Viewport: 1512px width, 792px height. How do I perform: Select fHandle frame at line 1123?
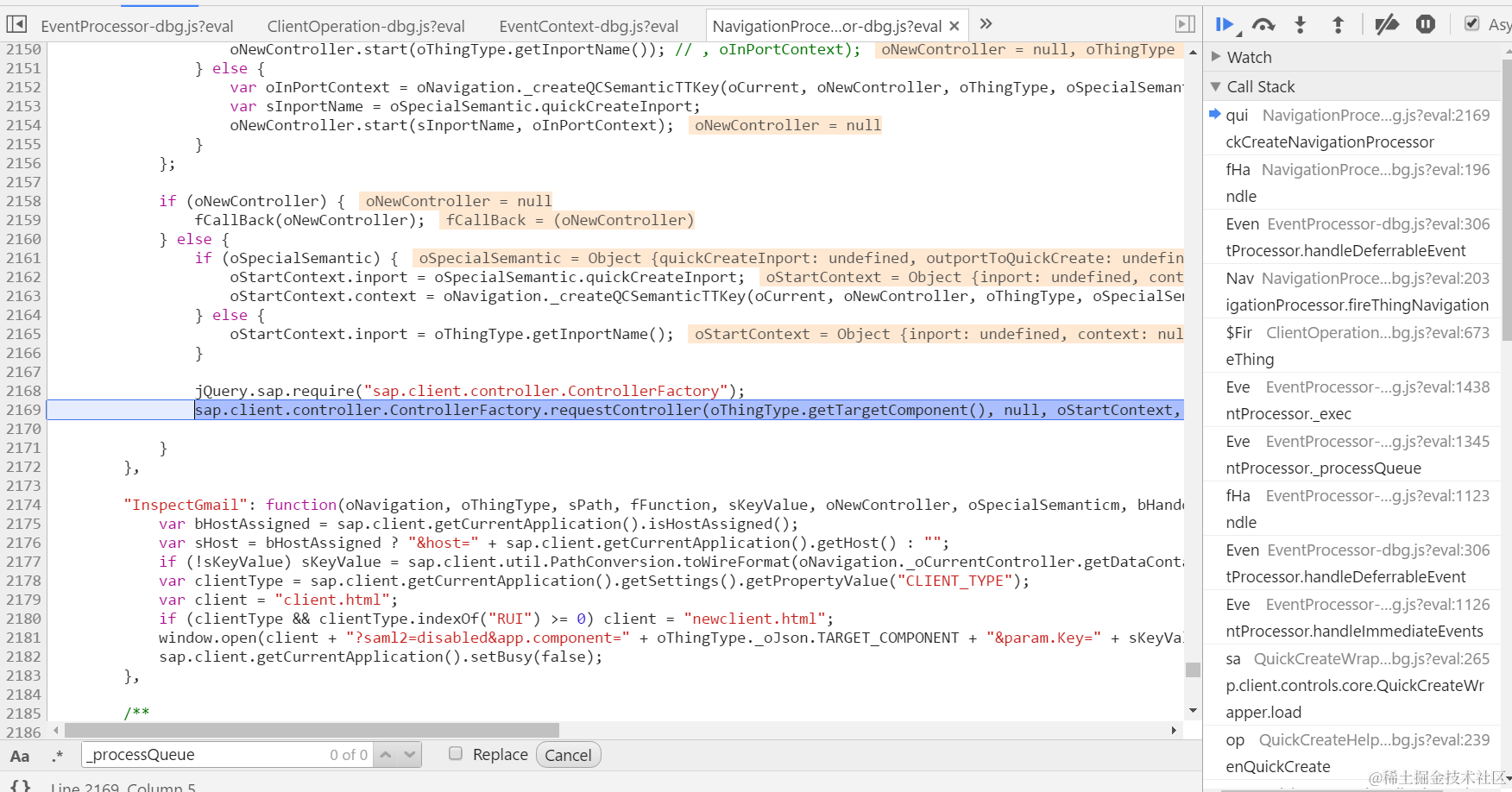1353,509
